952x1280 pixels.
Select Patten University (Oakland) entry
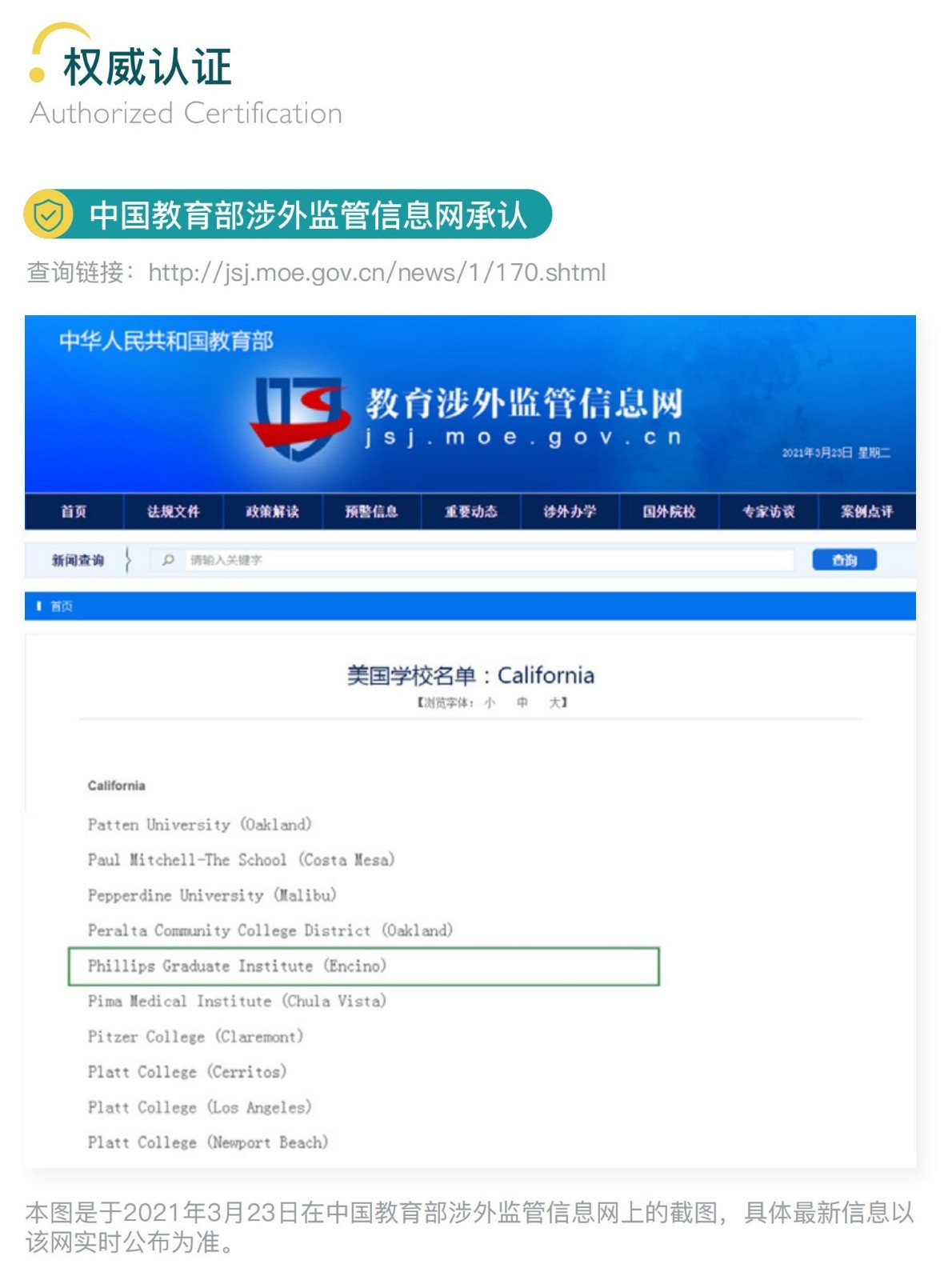[x=200, y=824]
